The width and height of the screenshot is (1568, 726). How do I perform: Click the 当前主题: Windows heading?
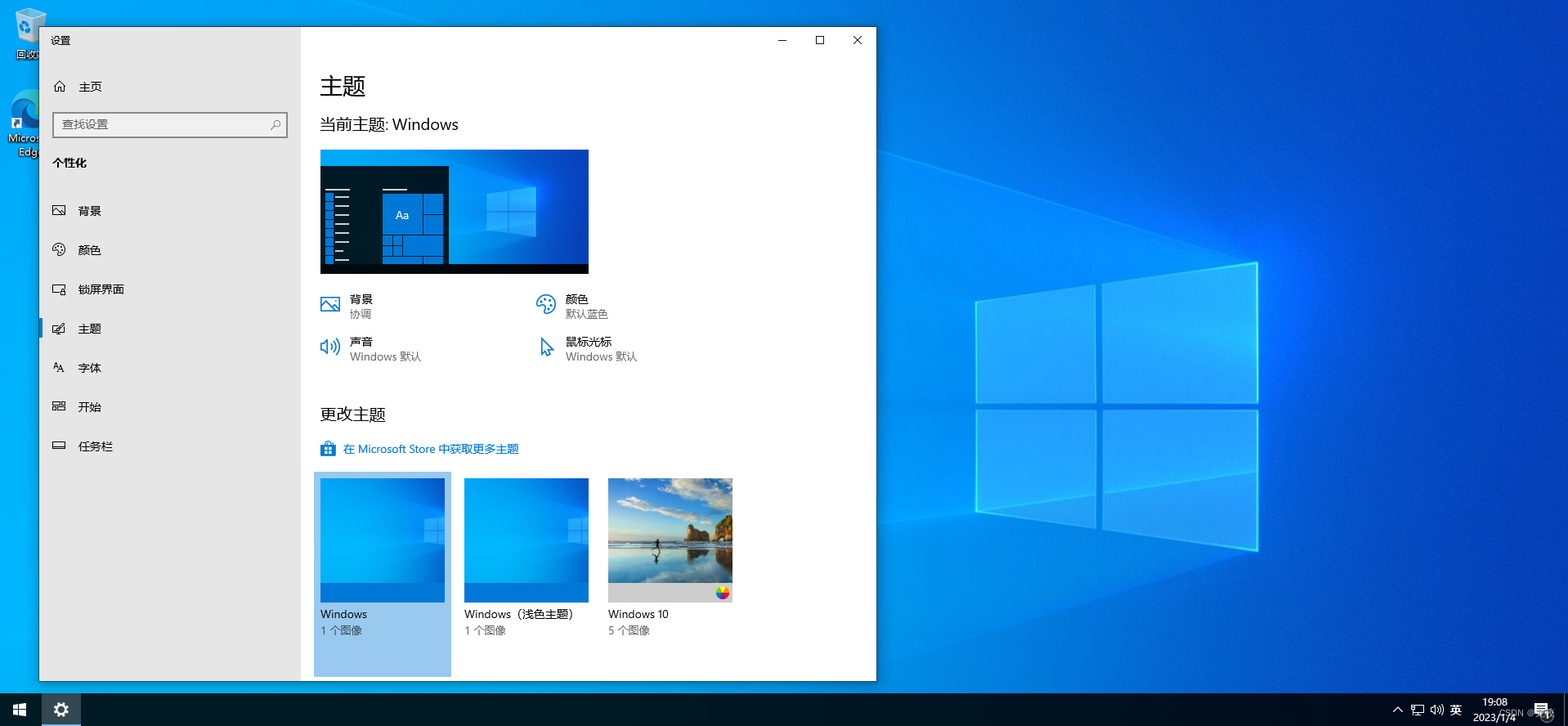(x=389, y=124)
